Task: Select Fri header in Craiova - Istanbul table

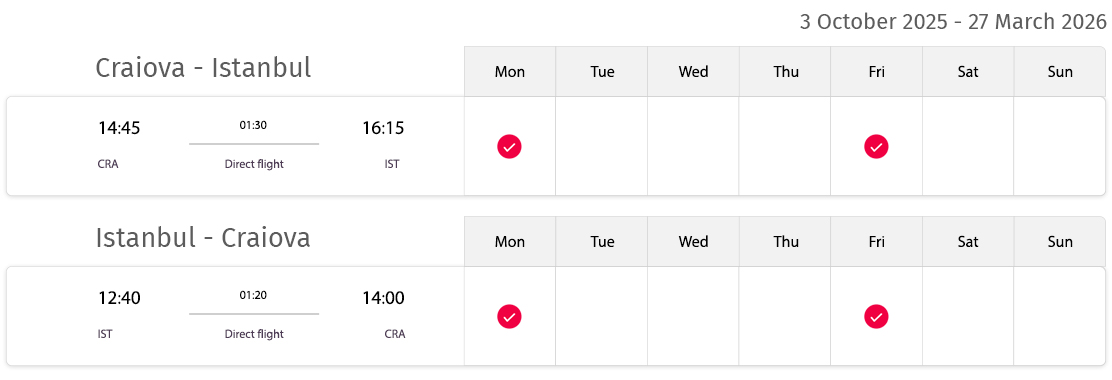Action: pos(877,72)
